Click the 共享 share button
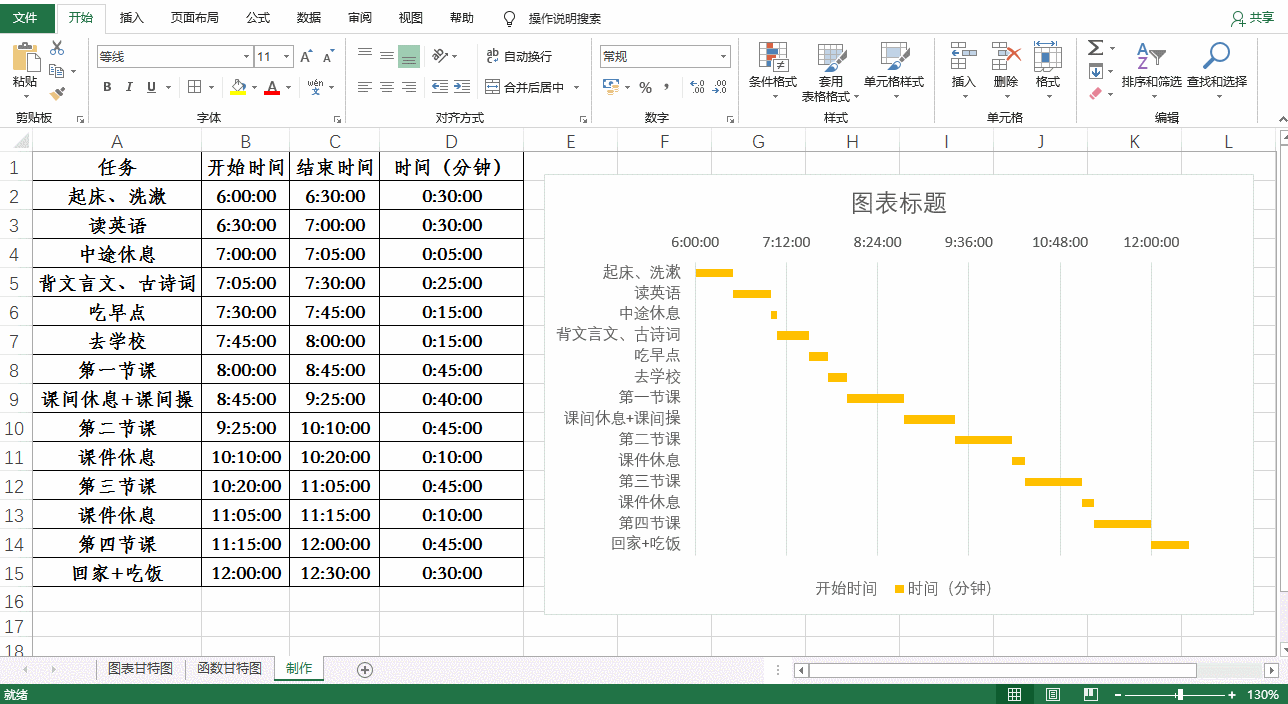The image size is (1288, 704). [x=1252, y=18]
